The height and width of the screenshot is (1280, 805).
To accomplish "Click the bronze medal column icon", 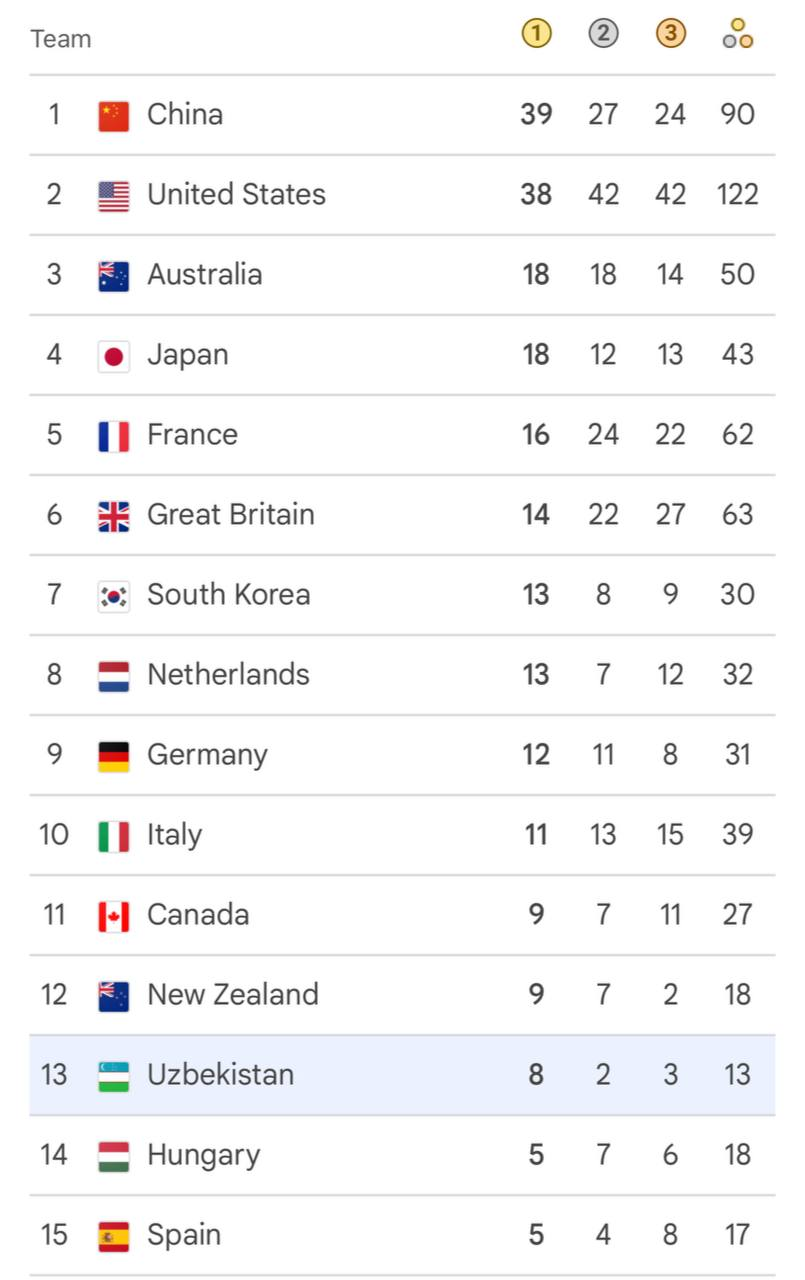I will point(670,34).
